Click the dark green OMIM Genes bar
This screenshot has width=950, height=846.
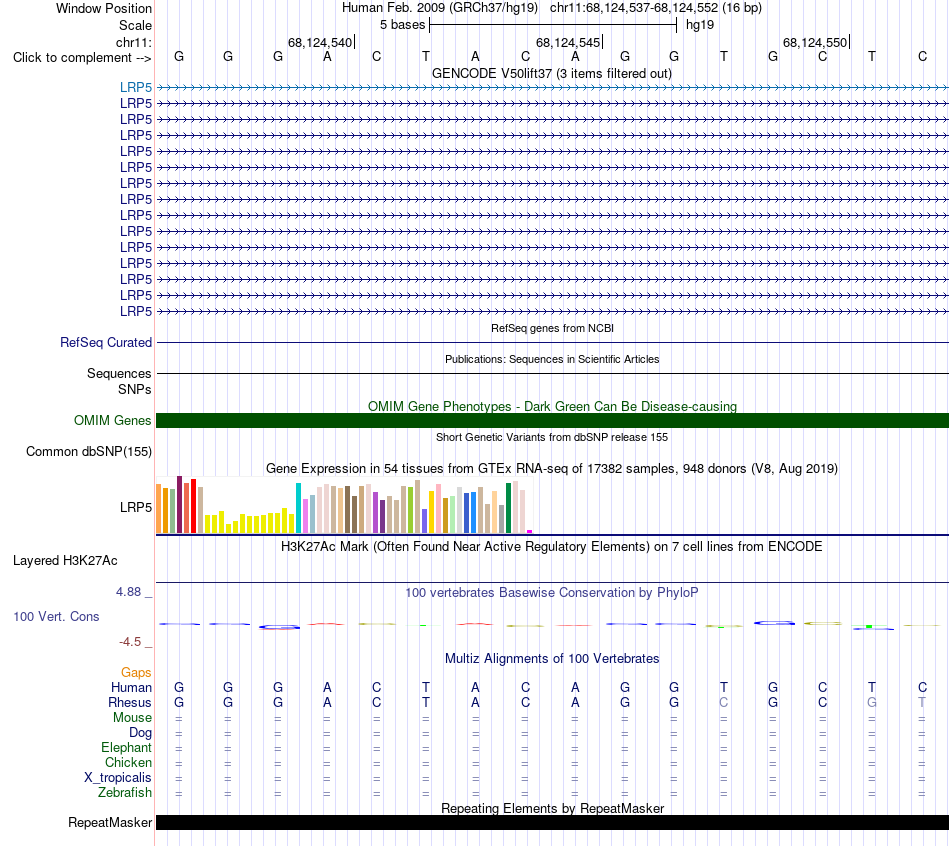click(x=552, y=421)
